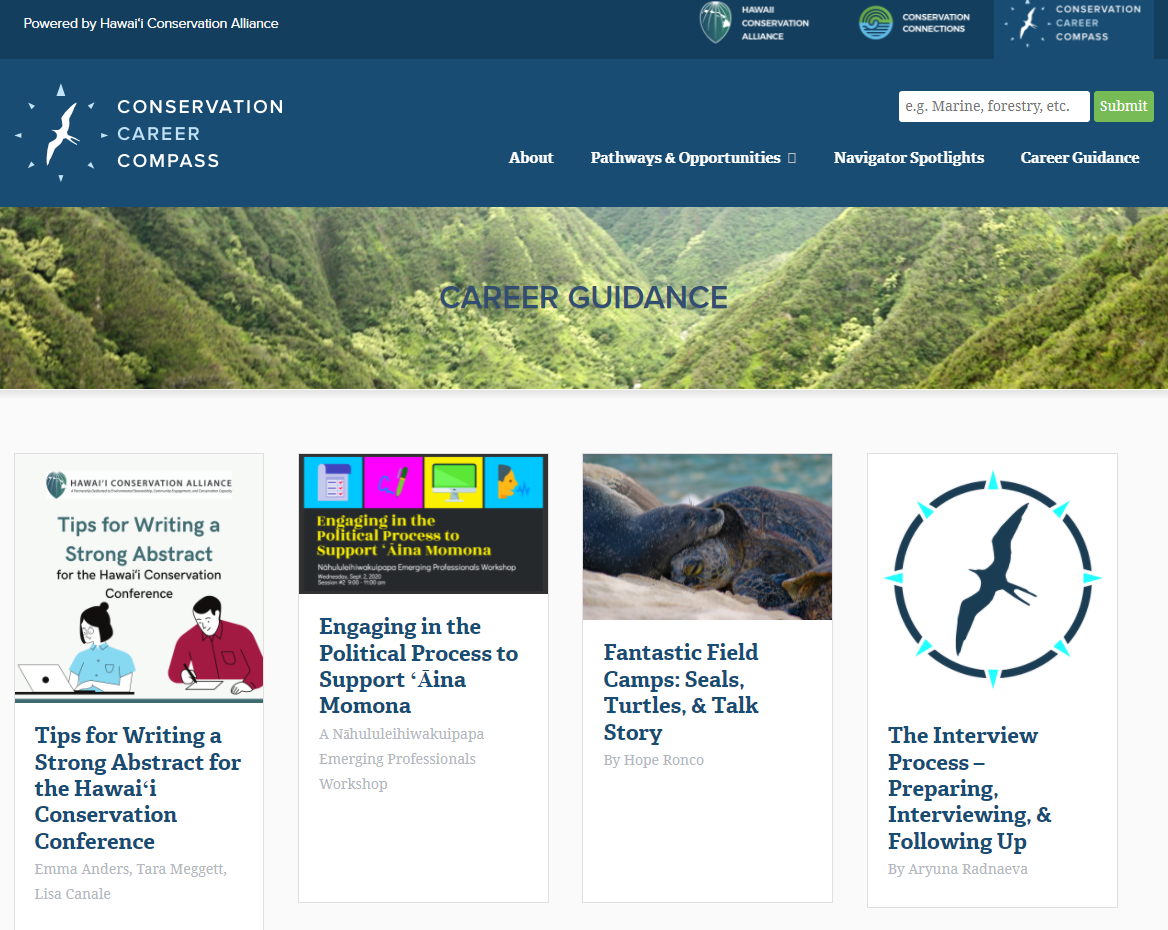
Task: Expand the Pathways & Opportunities dropdown arrow
Action: 792,158
